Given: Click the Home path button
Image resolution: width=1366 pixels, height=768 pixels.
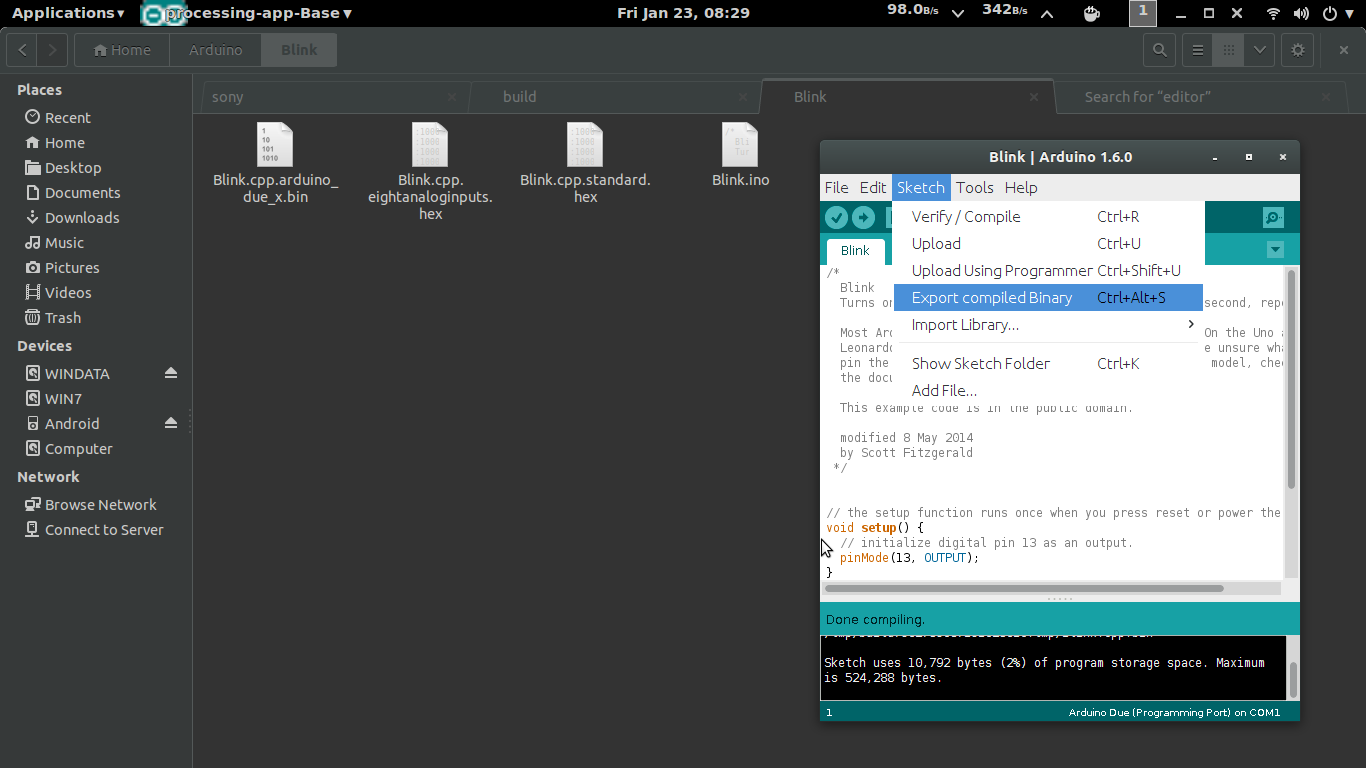Looking at the screenshot, I should (x=121, y=50).
